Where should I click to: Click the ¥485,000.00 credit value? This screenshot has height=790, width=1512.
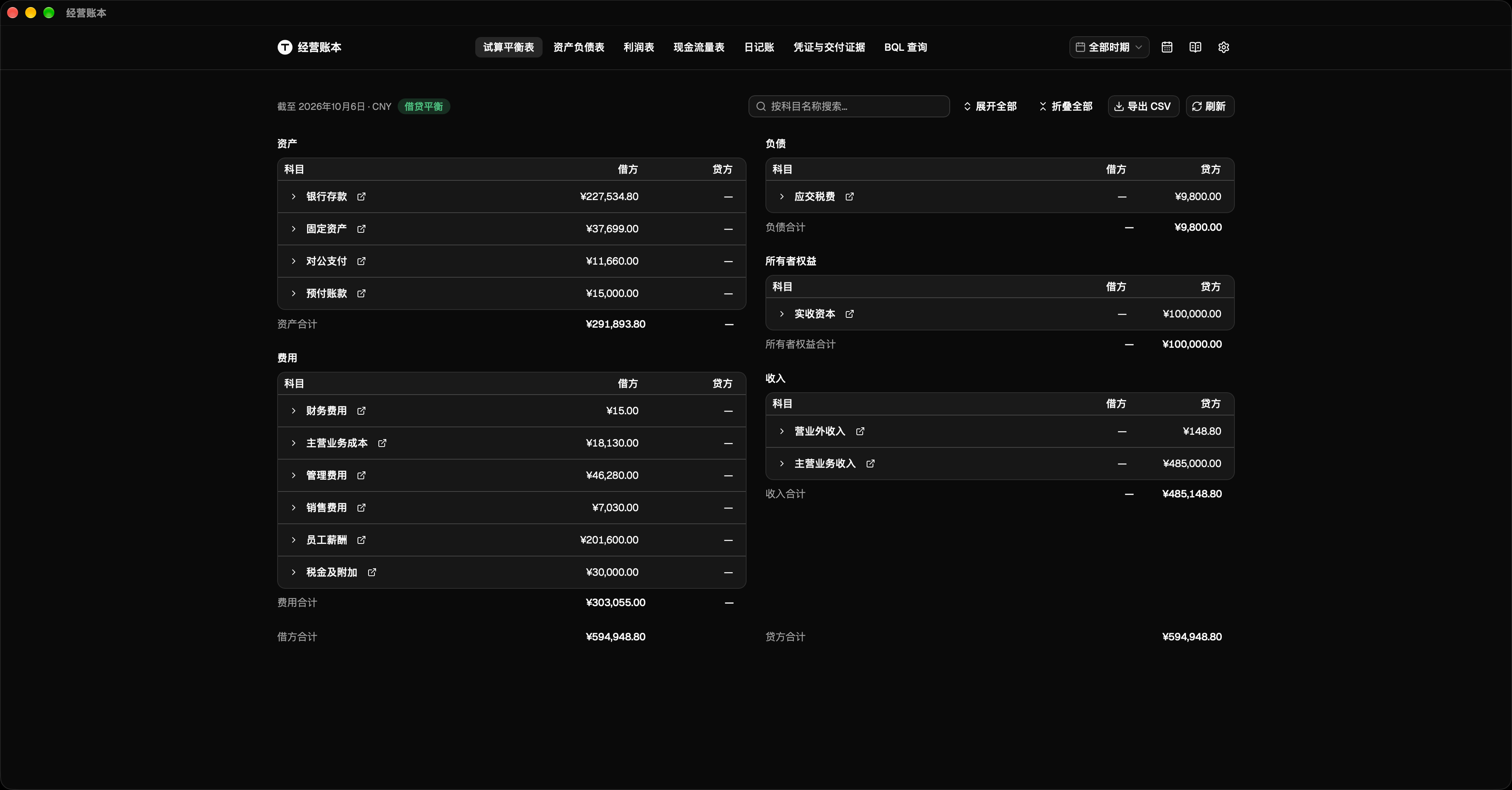[1191, 464]
